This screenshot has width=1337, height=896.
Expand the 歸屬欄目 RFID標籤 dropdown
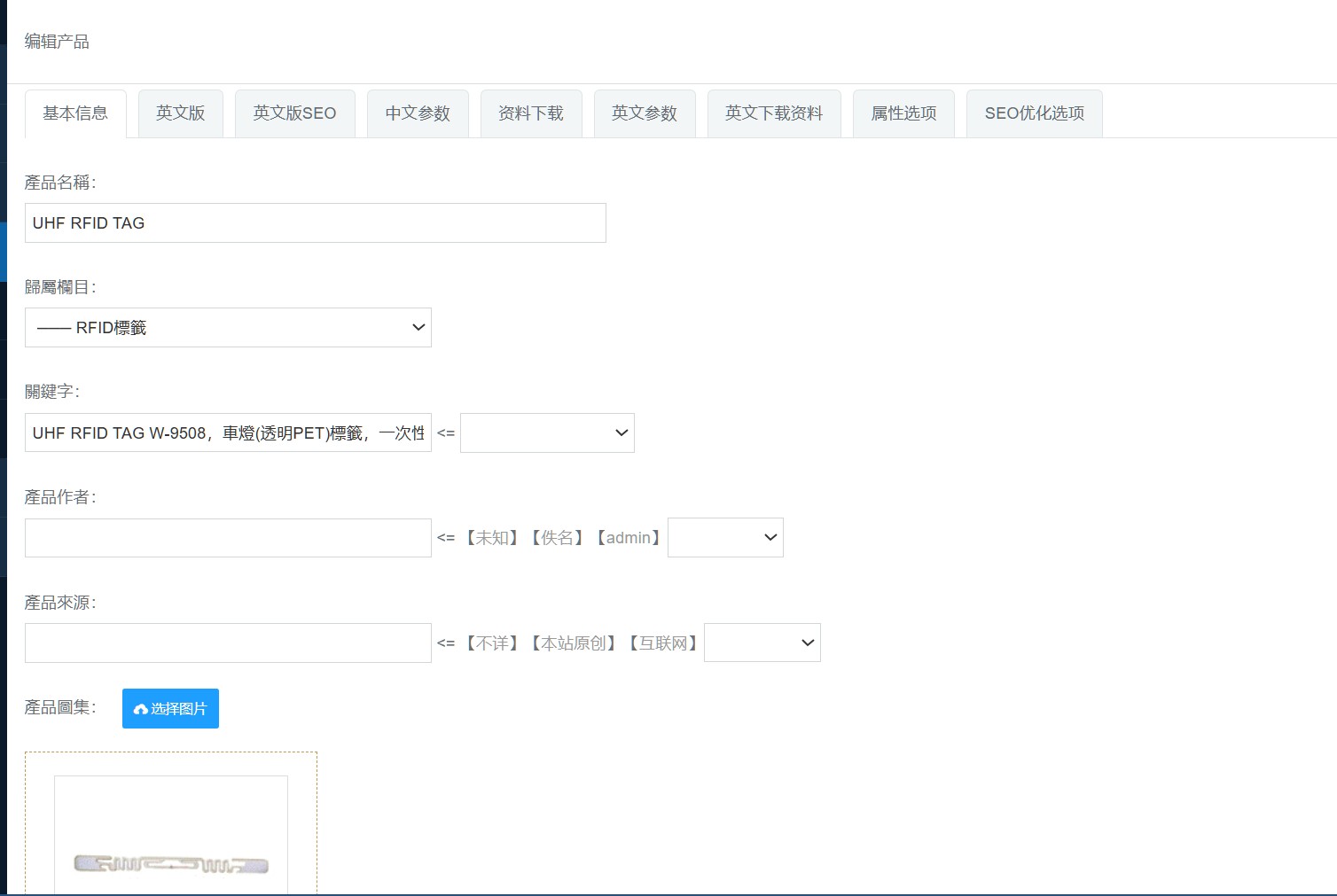[228, 328]
